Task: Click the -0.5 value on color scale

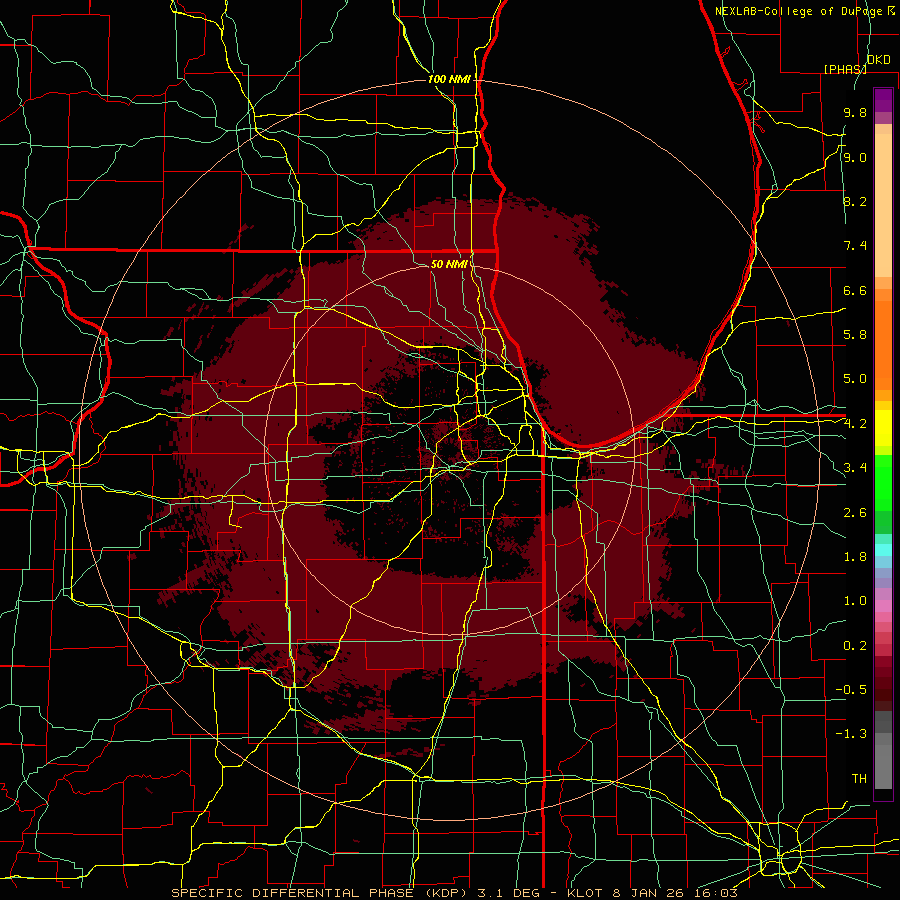Action: (851, 689)
